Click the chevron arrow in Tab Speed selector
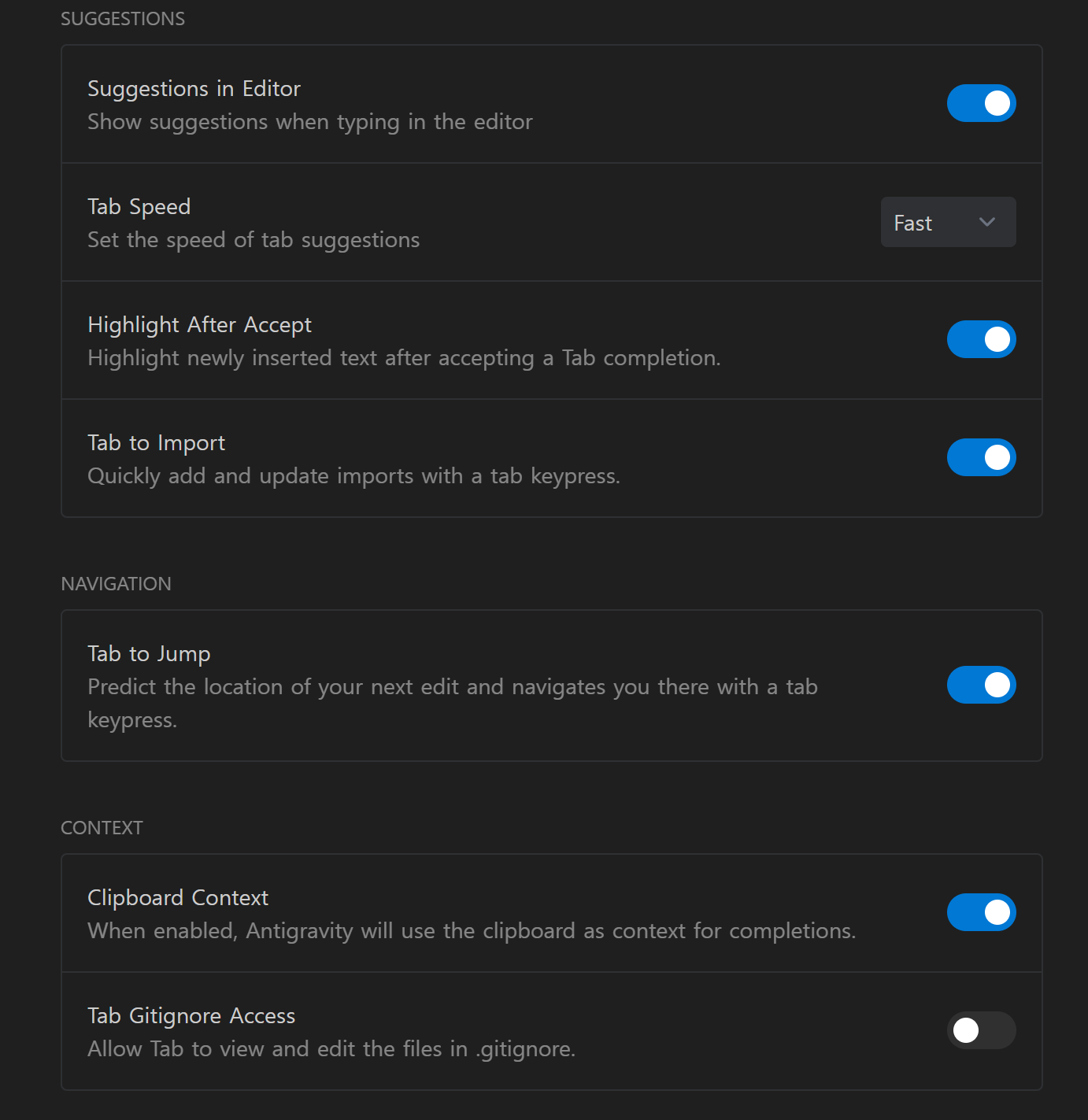This screenshot has width=1088, height=1120. coord(987,223)
